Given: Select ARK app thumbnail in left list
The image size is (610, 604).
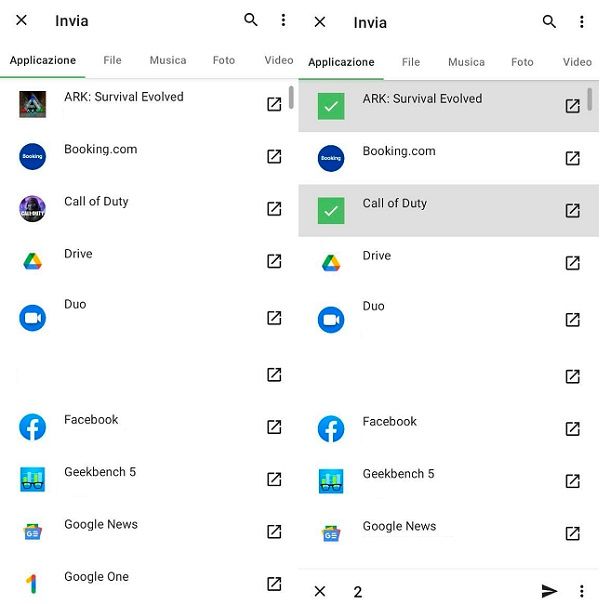Looking at the screenshot, I should tap(33, 104).
